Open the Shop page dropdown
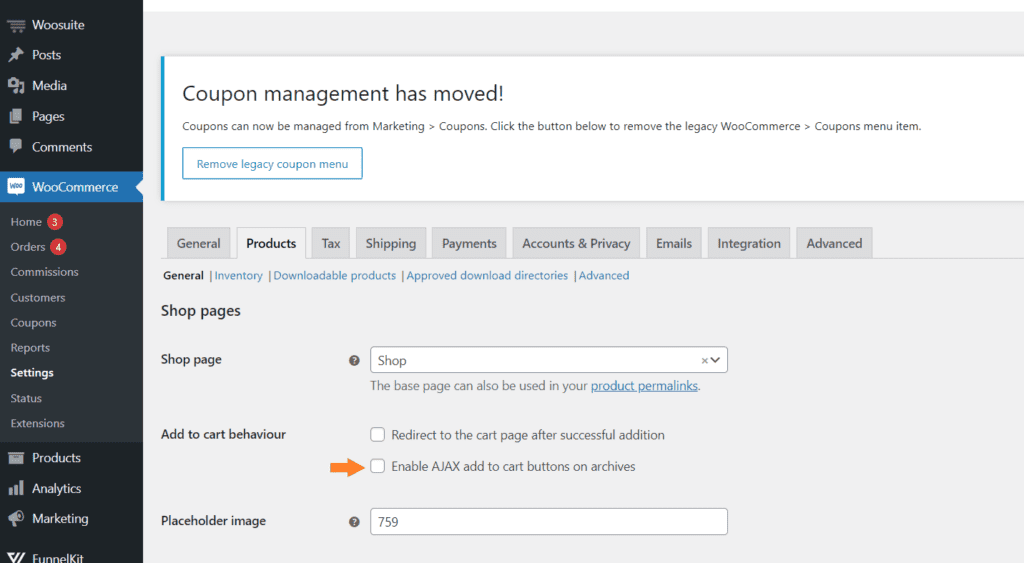The width and height of the screenshot is (1024, 563). [549, 360]
